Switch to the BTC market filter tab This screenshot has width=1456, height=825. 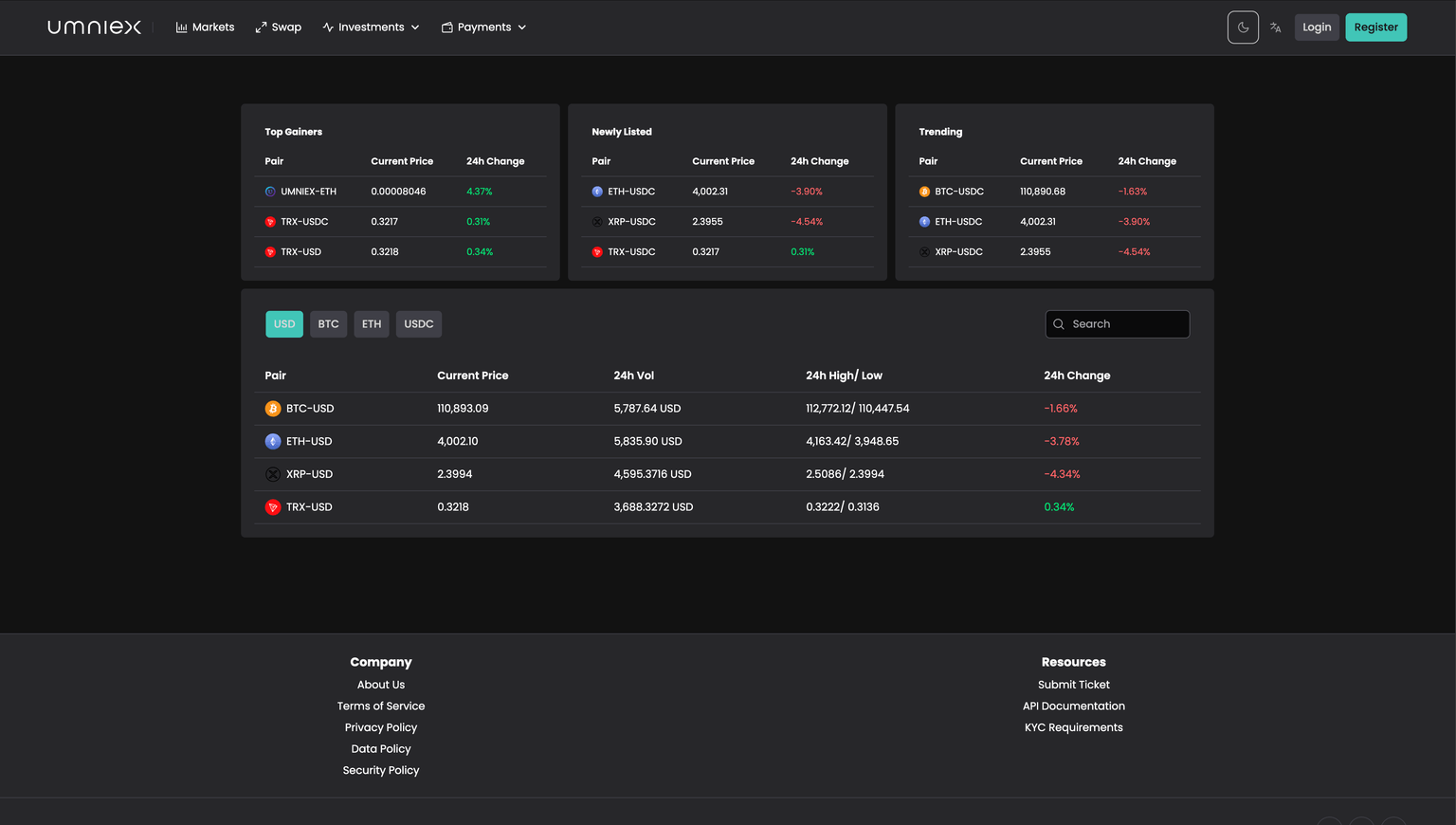tap(328, 323)
